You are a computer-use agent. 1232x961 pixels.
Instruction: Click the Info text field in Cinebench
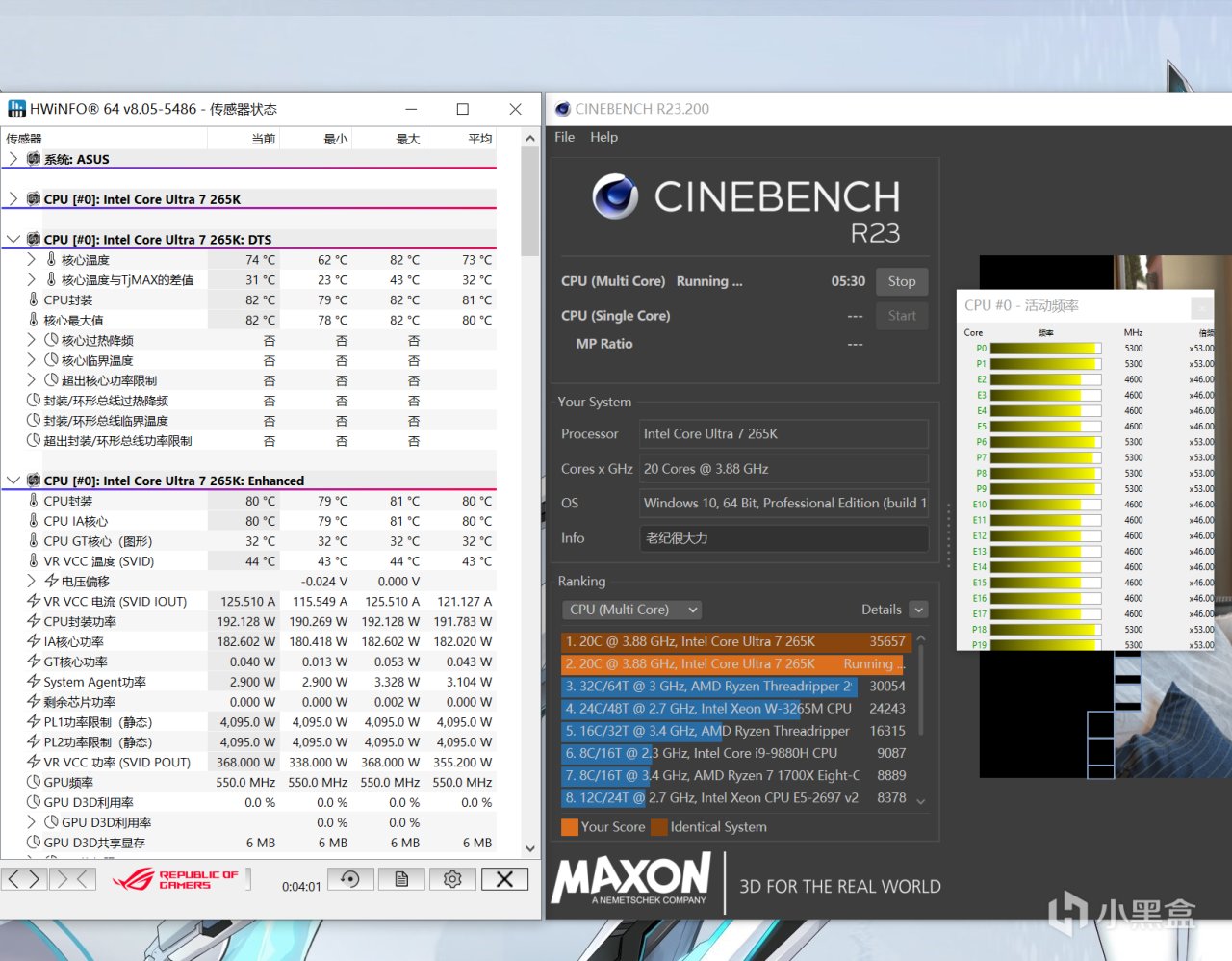point(784,538)
